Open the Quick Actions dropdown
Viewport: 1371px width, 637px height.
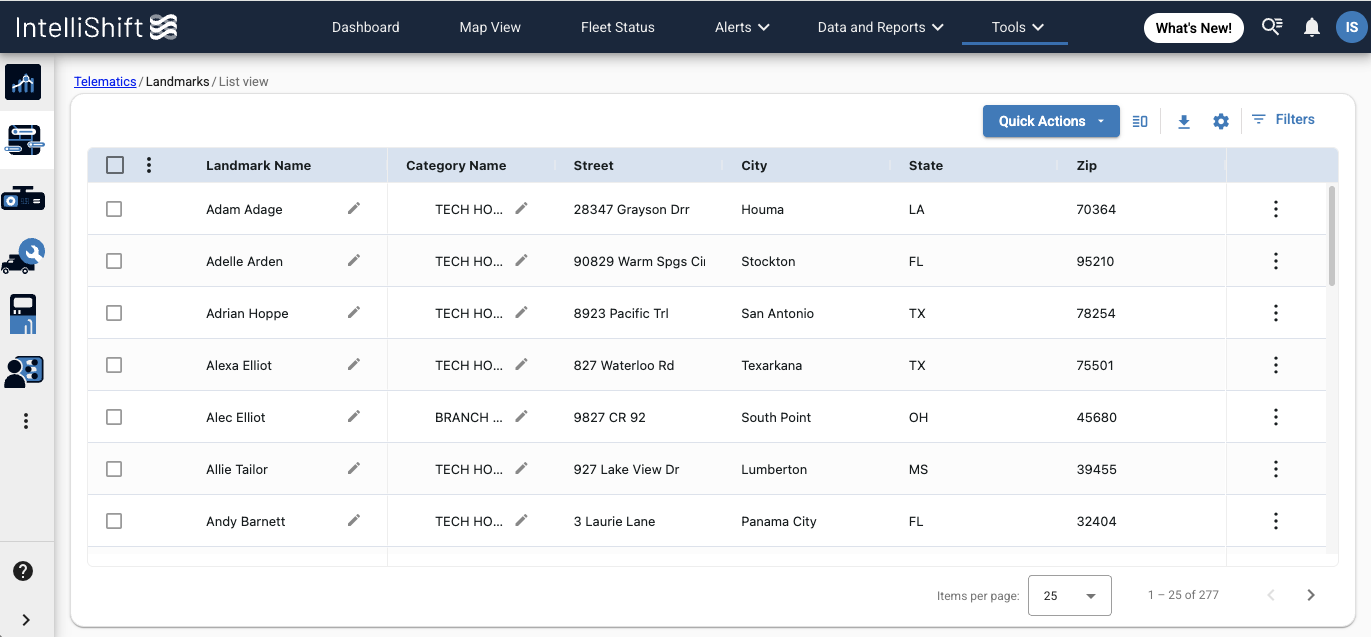point(1051,121)
